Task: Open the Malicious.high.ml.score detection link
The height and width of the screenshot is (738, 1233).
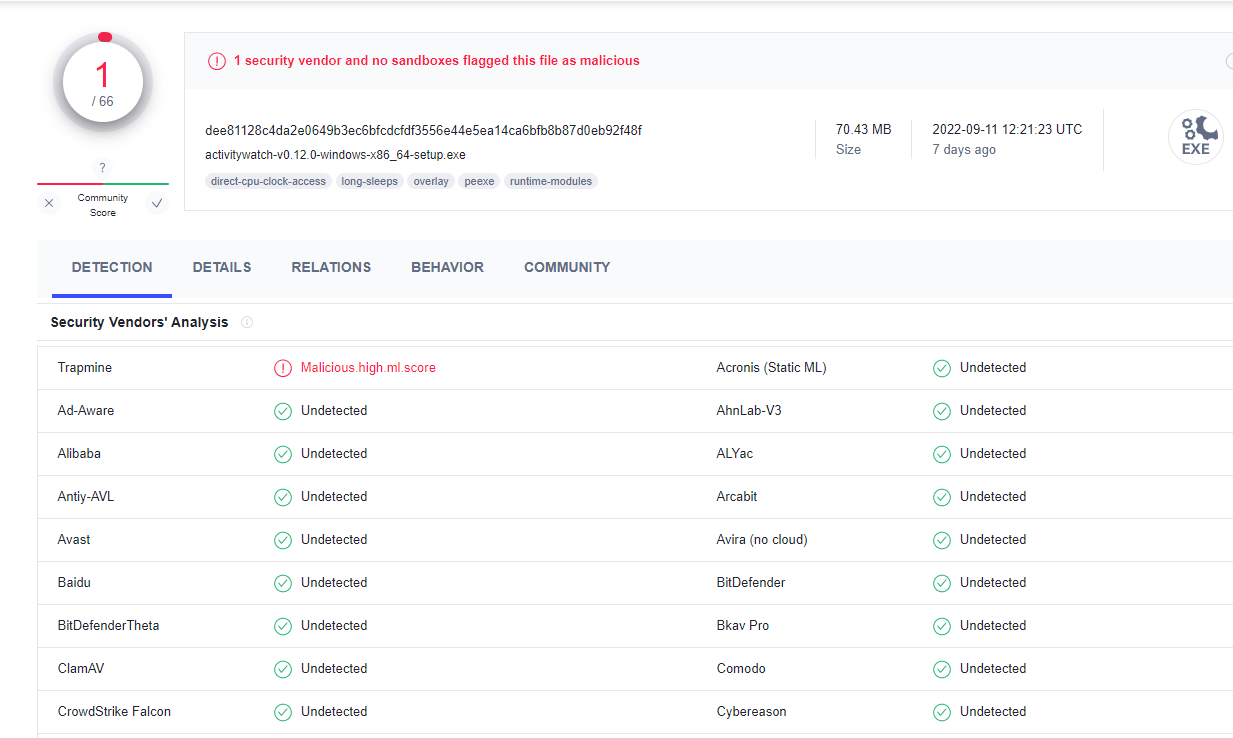Action: [368, 367]
